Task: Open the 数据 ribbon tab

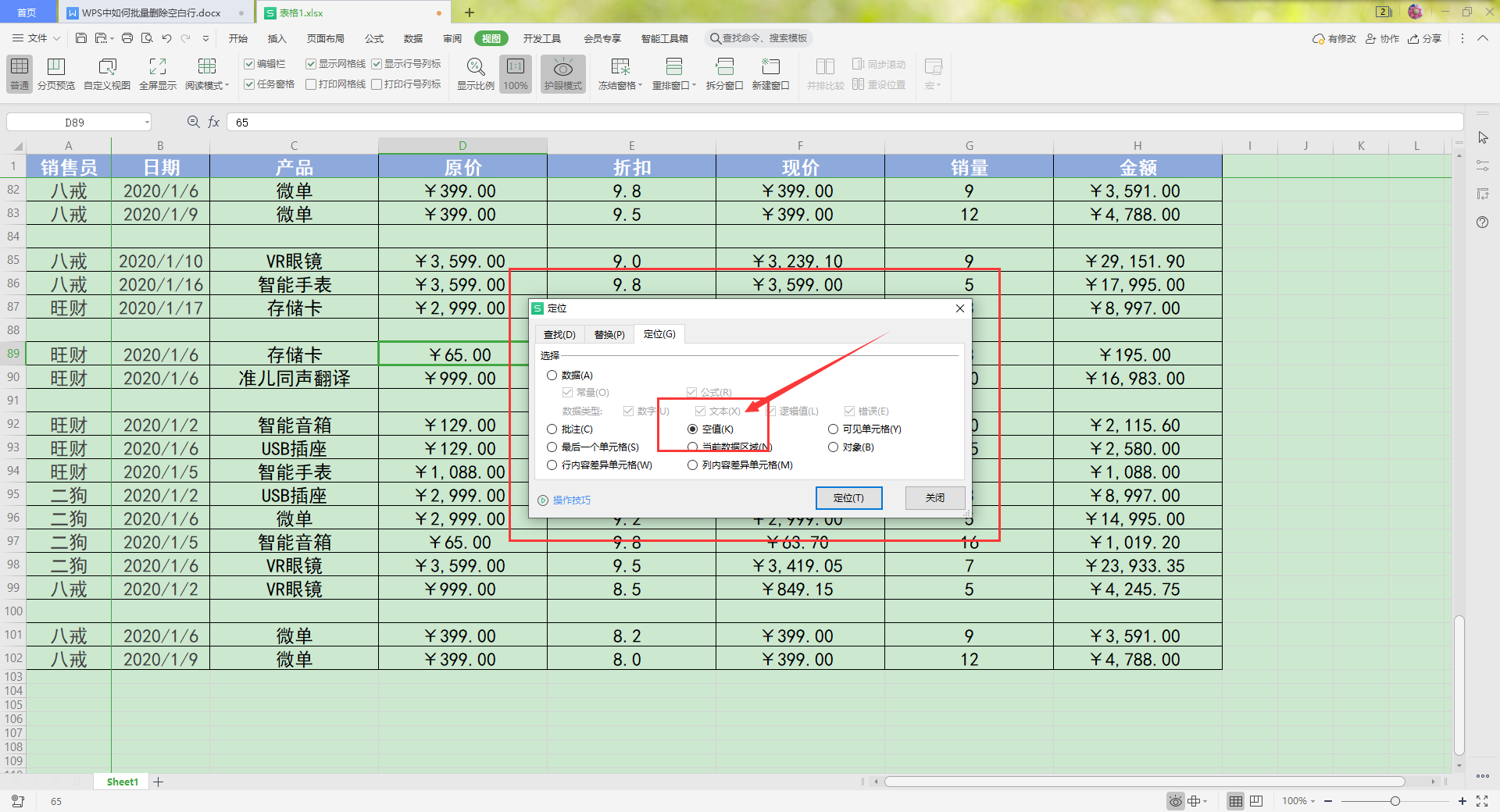Action: click(x=412, y=38)
